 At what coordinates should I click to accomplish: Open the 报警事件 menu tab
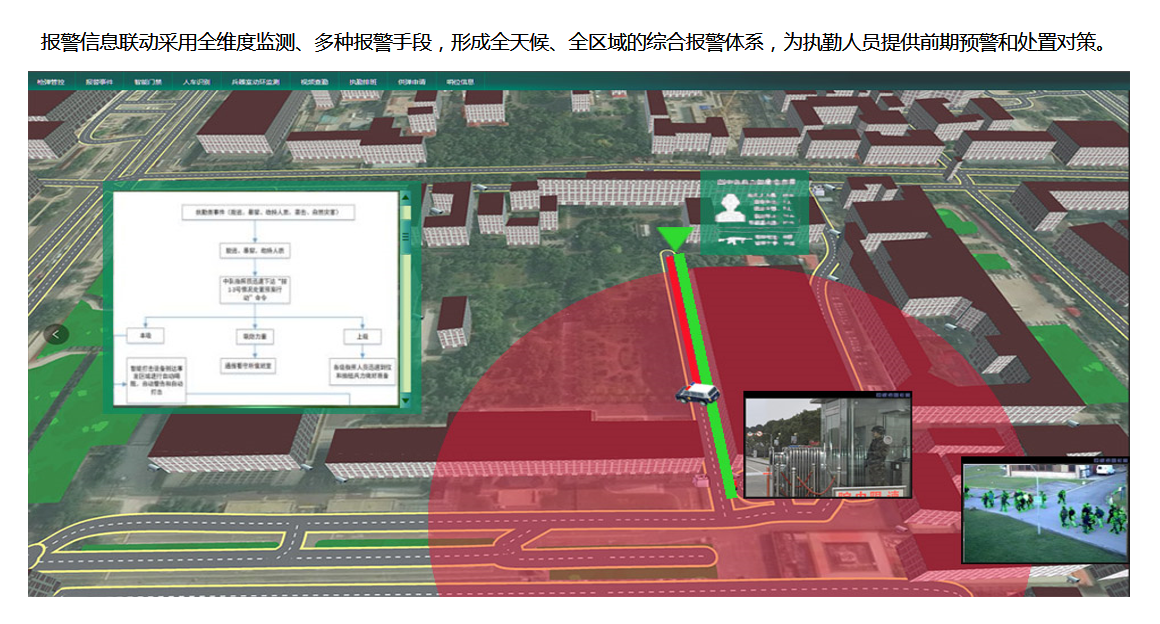pos(99,82)
